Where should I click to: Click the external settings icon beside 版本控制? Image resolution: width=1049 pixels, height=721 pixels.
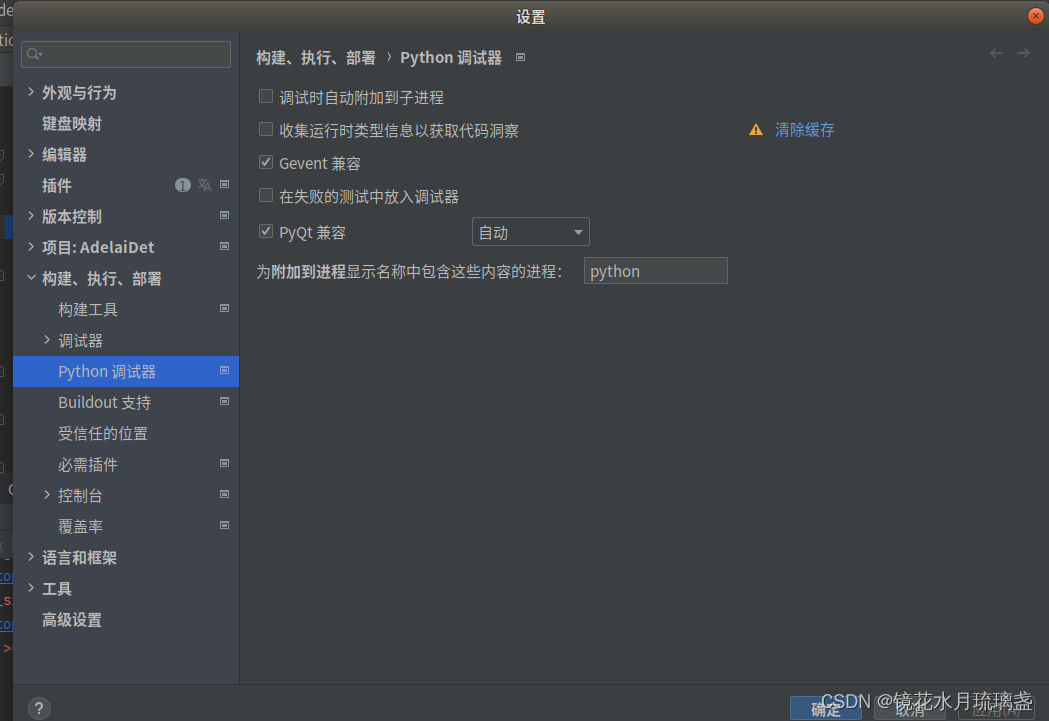pos(224,216)
